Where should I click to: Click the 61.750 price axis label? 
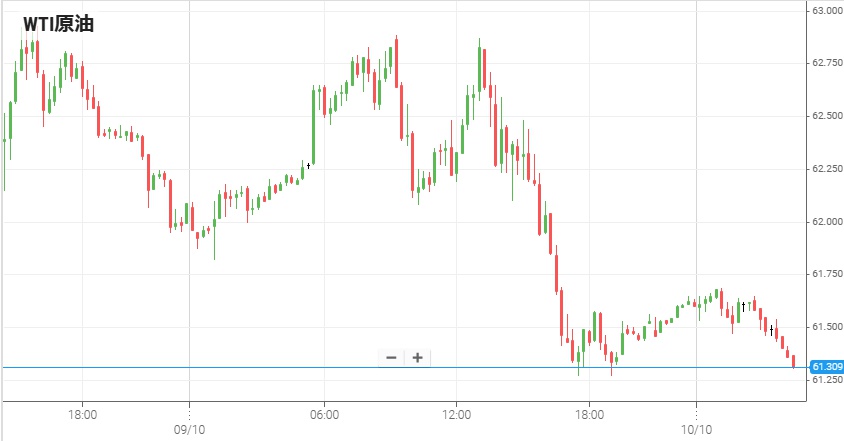click(x=825, y=274)
